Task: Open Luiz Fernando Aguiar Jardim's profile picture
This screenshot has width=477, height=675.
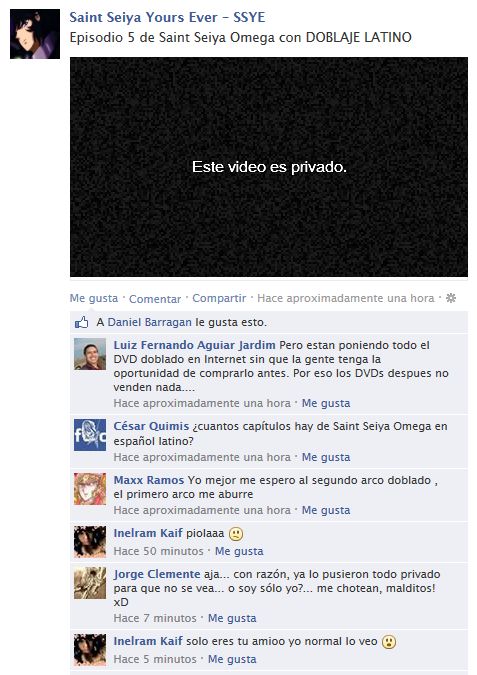Action: pos(90,354)
